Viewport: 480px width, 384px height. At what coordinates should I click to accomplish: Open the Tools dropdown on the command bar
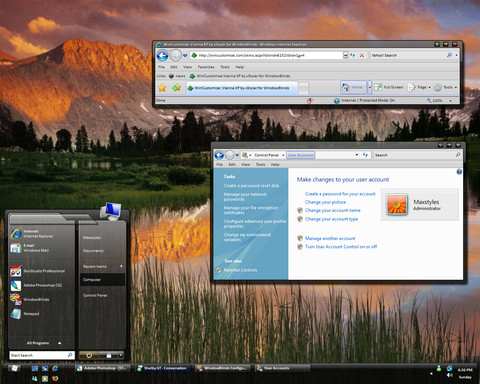tap(445, 87)
